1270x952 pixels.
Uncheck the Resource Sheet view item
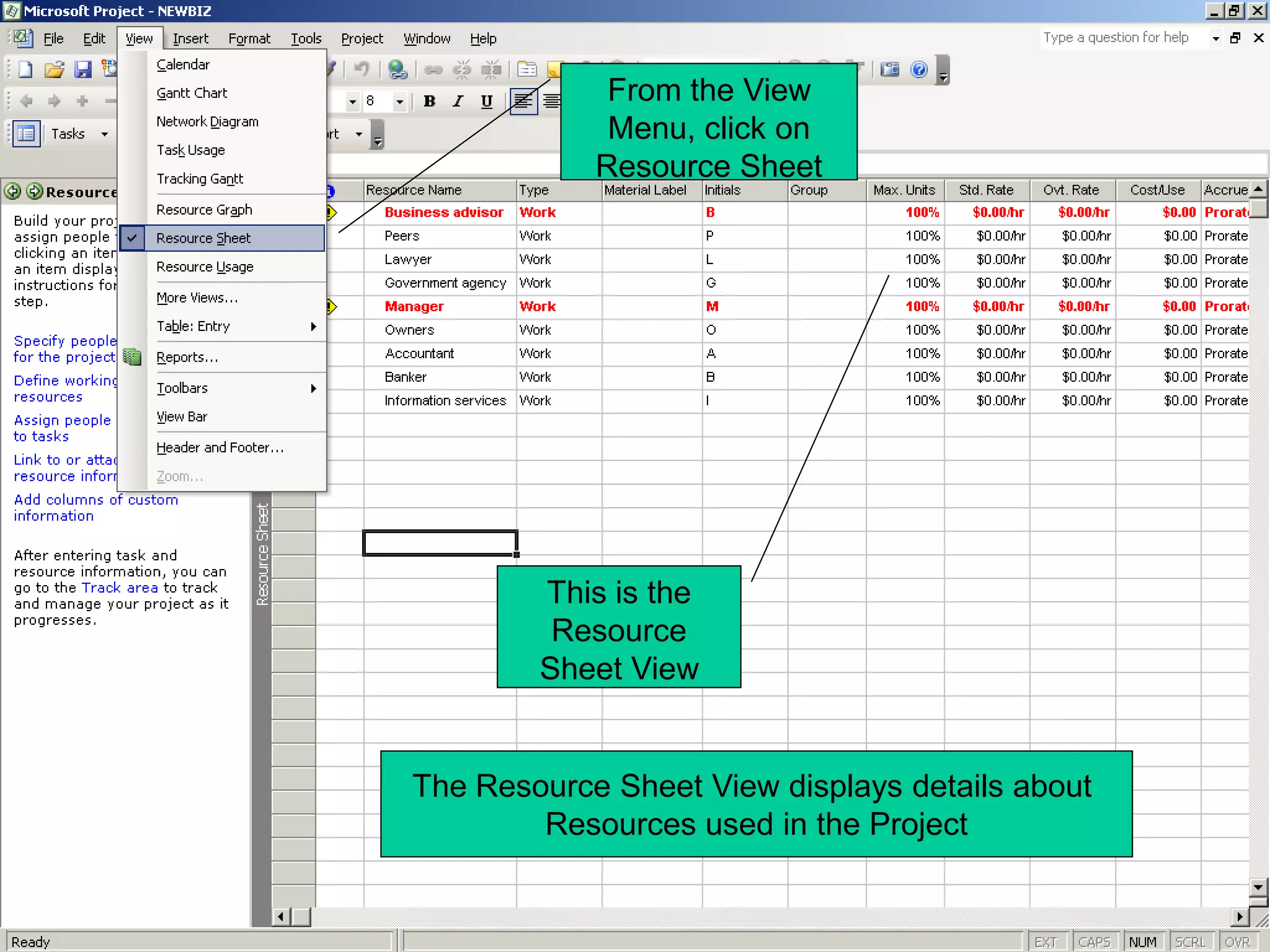click(222, 238)
